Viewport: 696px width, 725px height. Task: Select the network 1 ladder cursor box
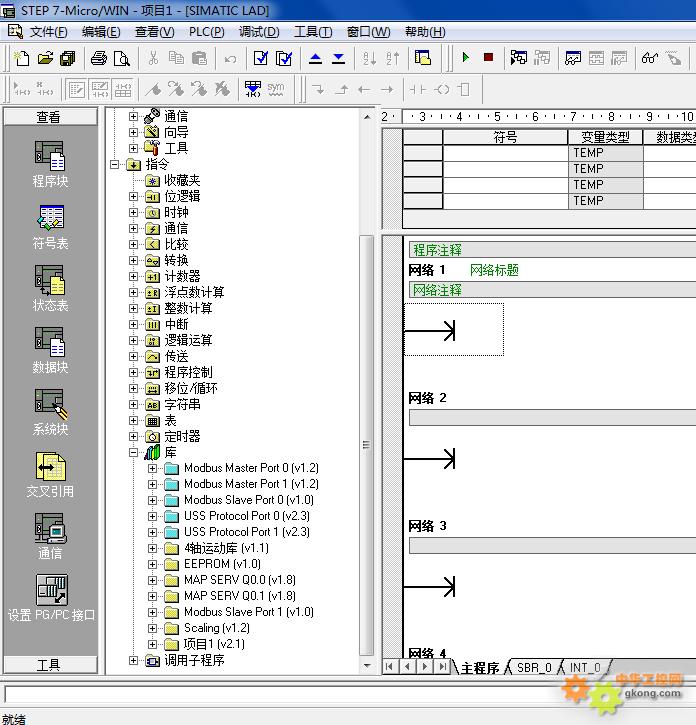[454, 330]
